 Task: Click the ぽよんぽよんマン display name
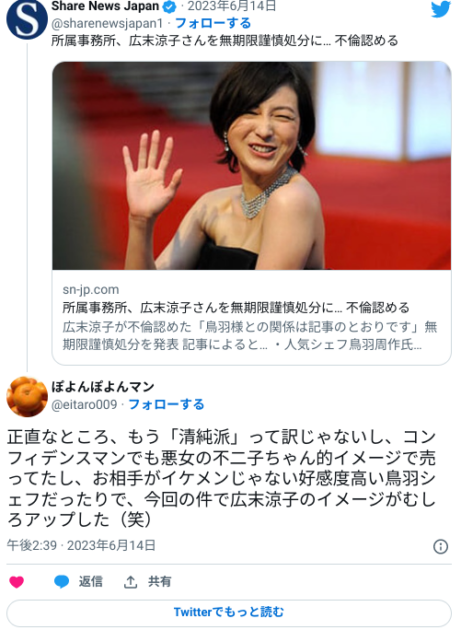[103, 387]
